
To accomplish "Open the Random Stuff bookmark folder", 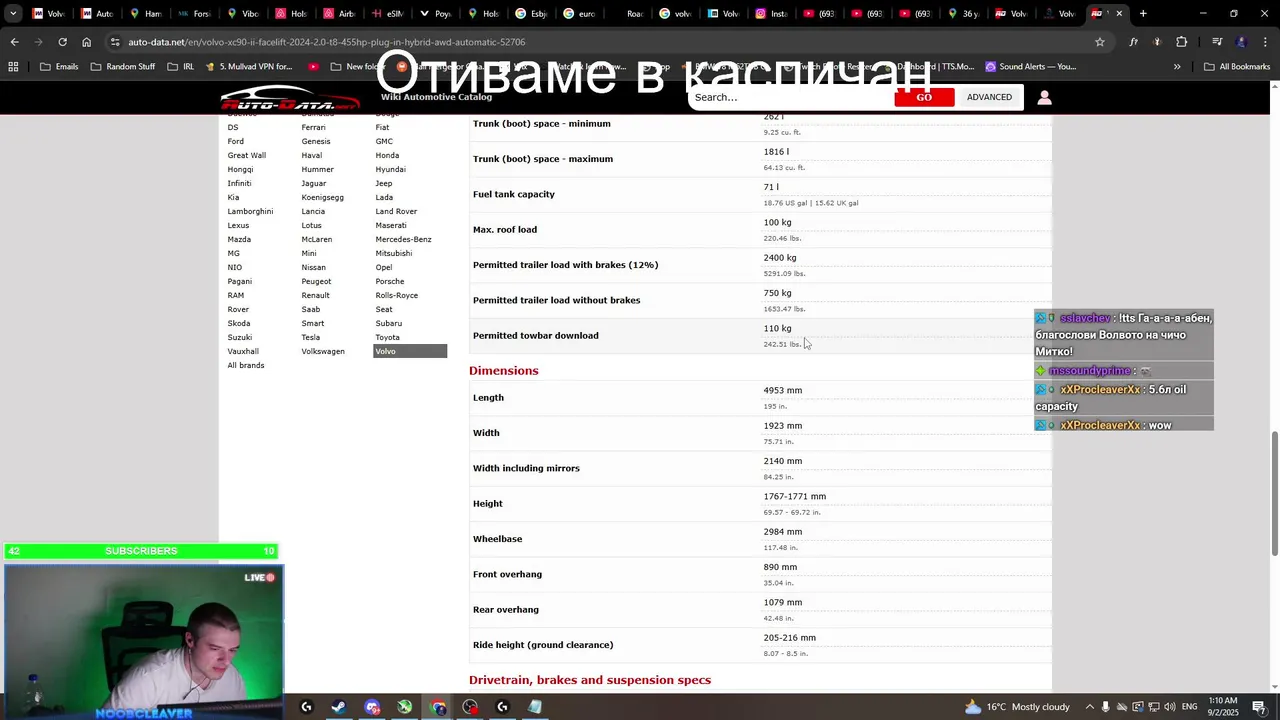I will [123, 67].
